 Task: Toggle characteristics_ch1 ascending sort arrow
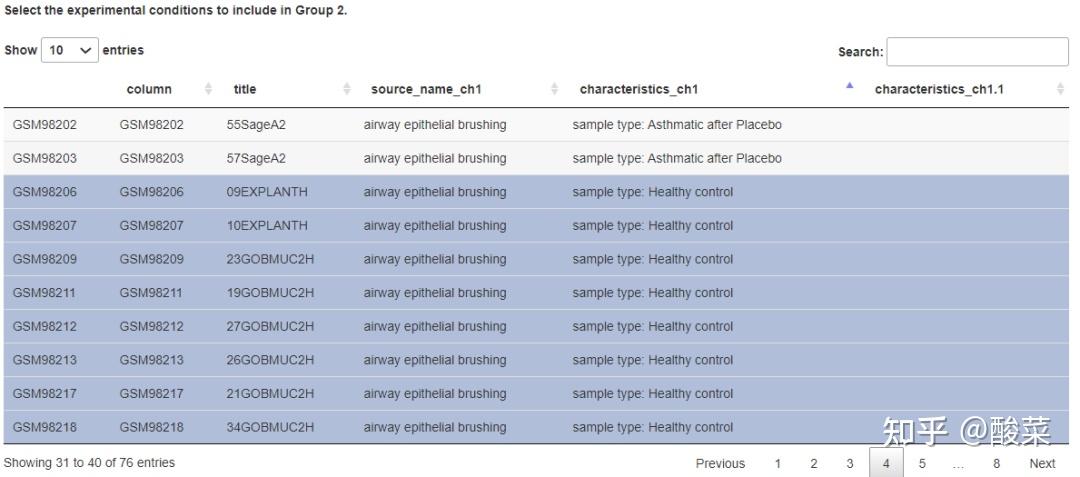[x=849, y=88]
